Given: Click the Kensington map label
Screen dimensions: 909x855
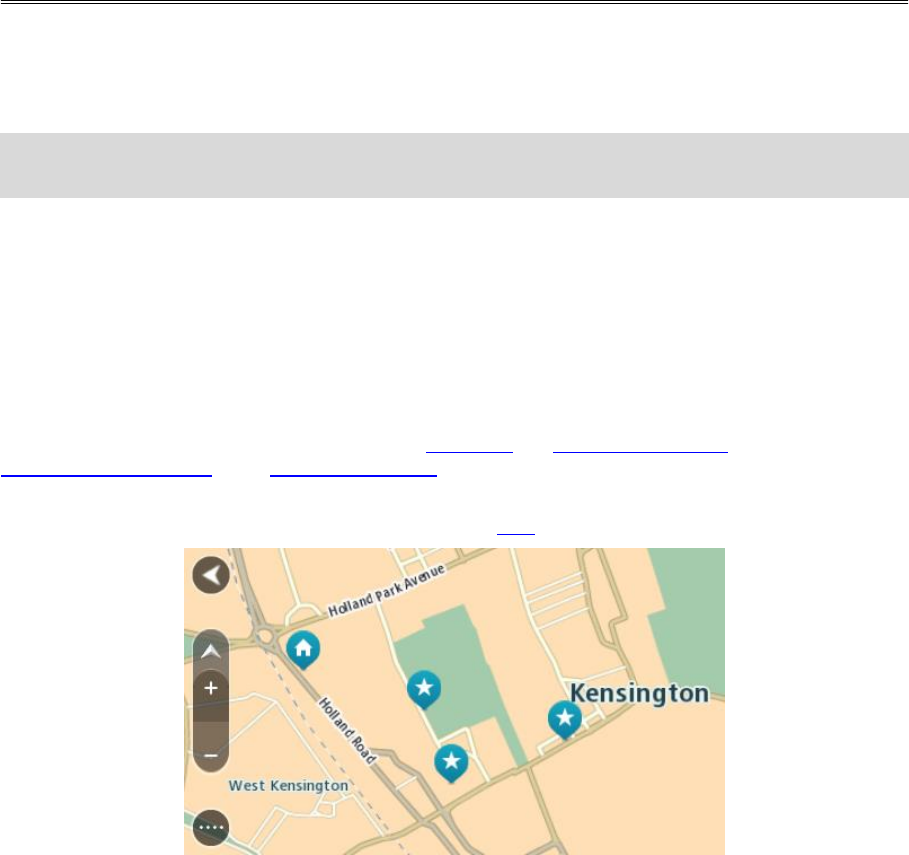Looking at the screenshot, I should click(639, 693).
